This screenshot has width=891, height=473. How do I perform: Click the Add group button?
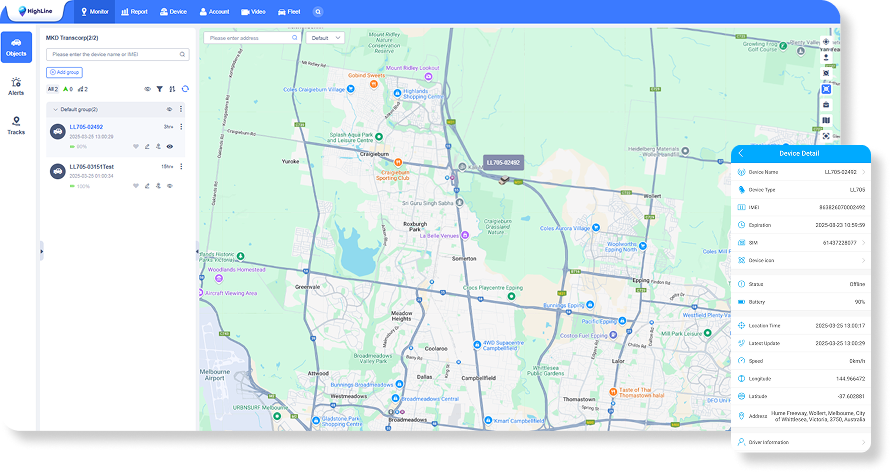point(65,72)
